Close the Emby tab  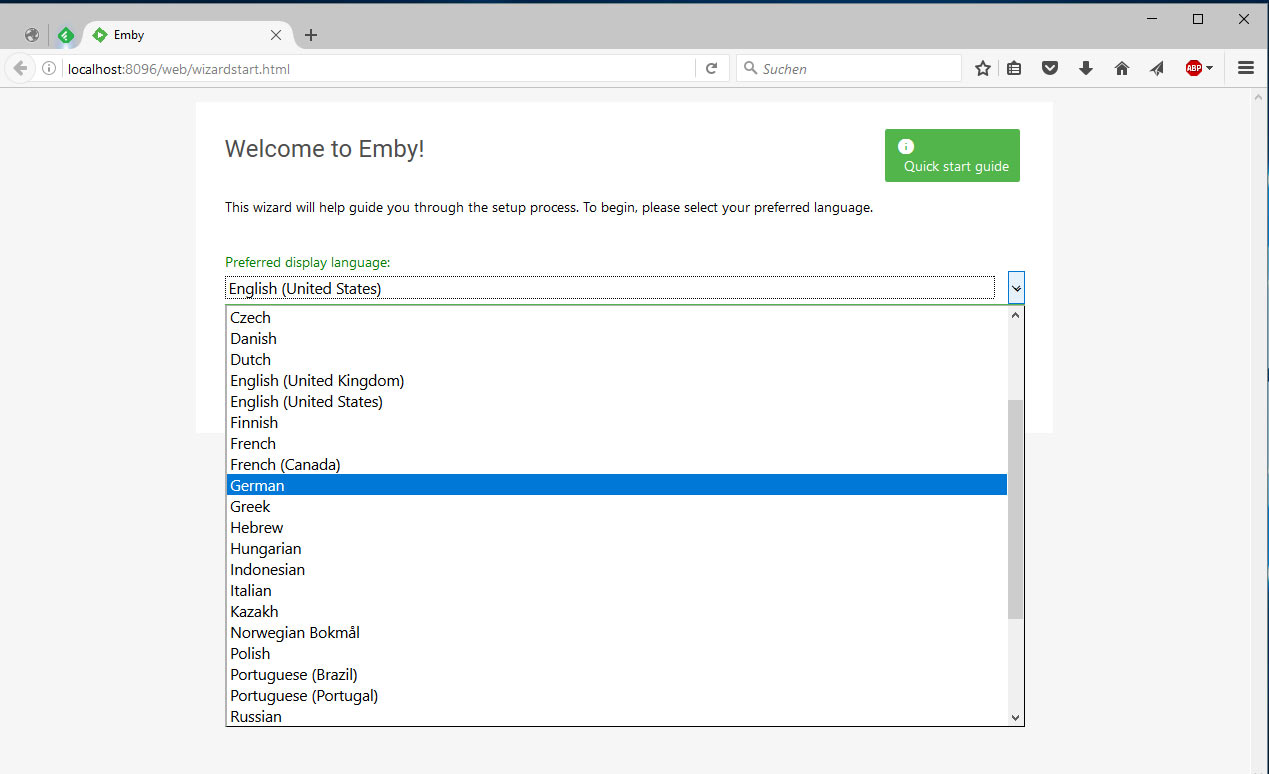coord(276,35)
